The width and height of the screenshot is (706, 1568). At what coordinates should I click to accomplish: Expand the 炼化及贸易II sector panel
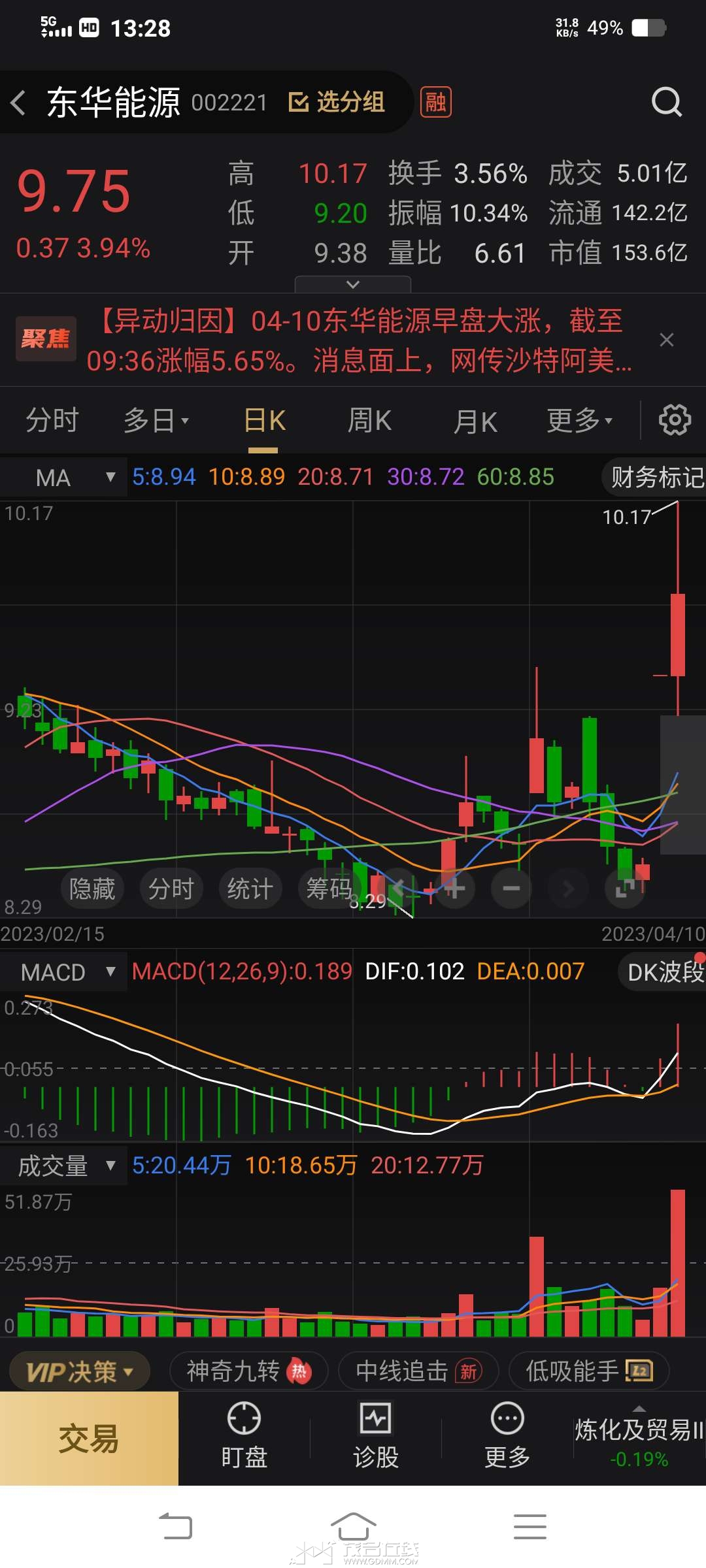point(639,1438)
